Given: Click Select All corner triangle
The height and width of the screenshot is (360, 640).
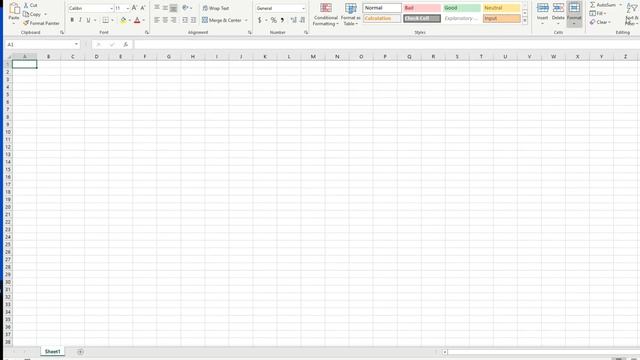Looking at the screenshot, I should point(8,57).
